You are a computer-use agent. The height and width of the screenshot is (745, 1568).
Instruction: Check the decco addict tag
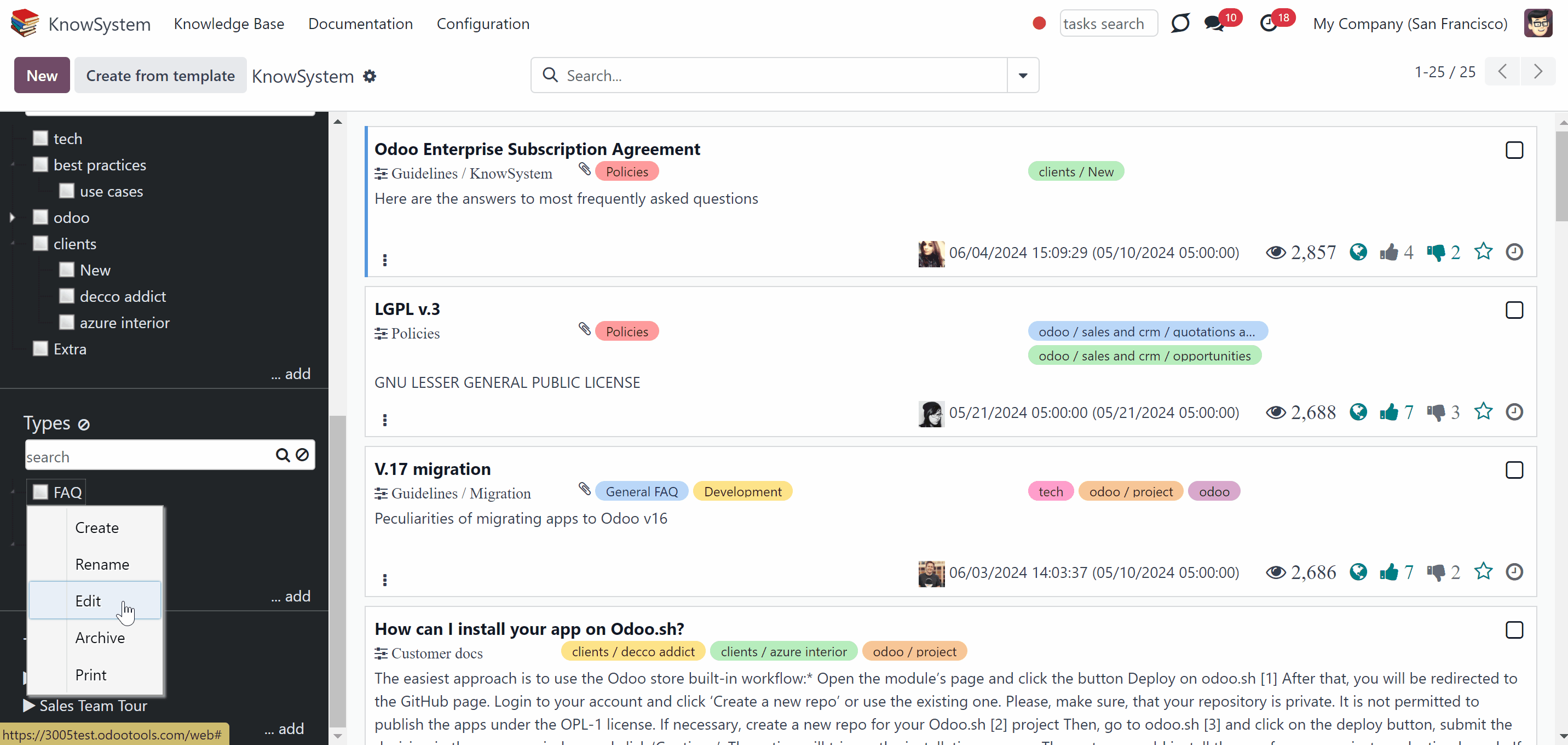tap(66, 296)
